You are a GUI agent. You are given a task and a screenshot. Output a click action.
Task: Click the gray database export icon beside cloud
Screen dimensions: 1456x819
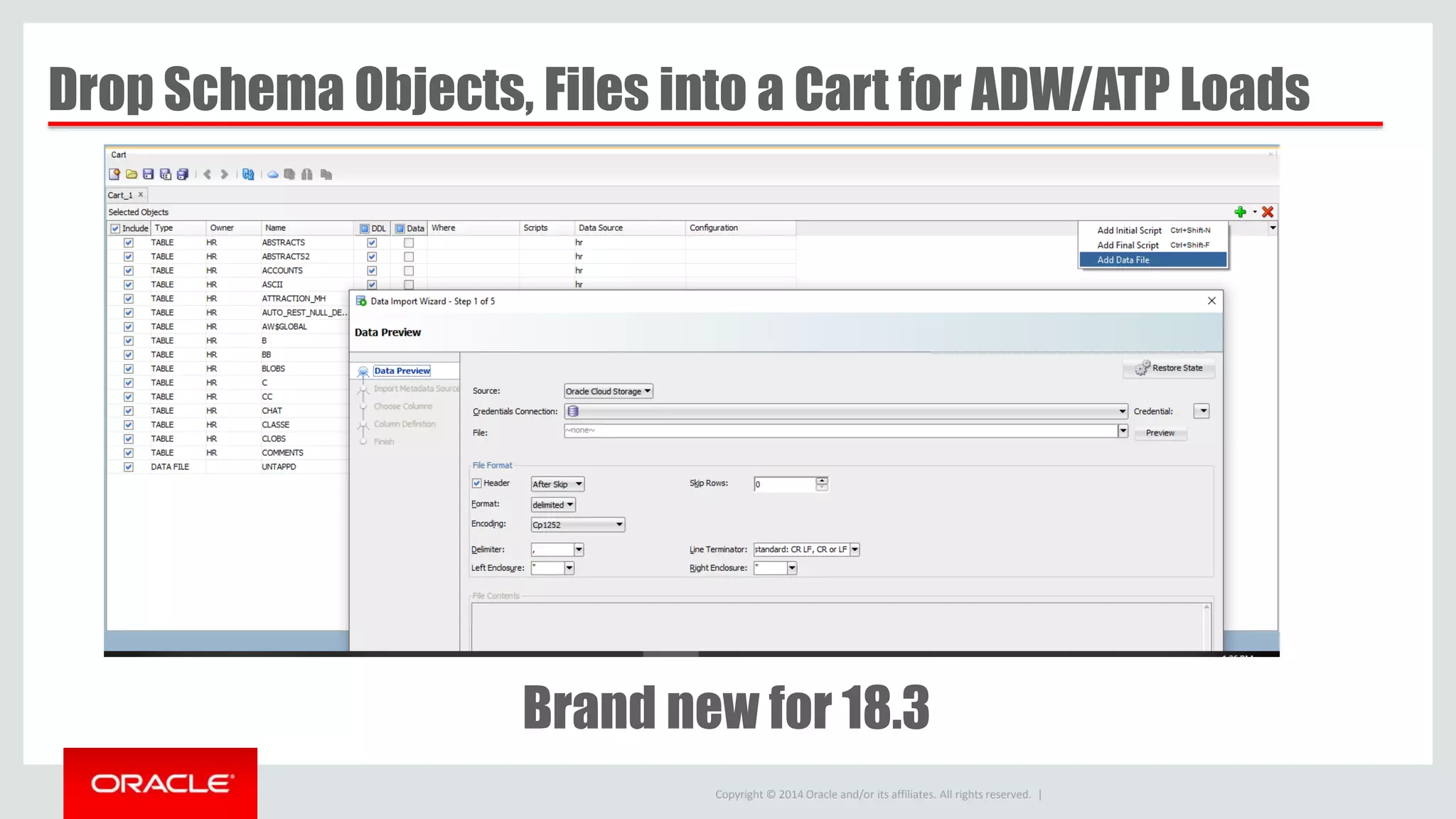289,174
